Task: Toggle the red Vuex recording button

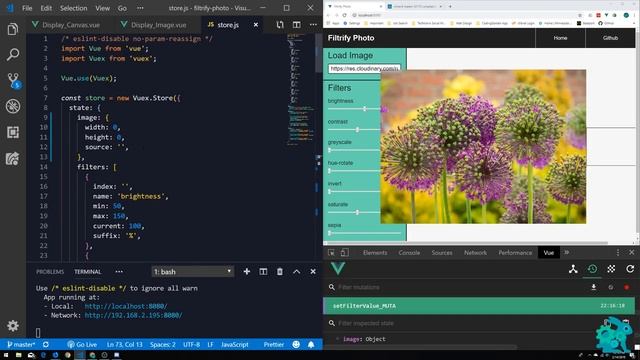Action: pos(627,287)
